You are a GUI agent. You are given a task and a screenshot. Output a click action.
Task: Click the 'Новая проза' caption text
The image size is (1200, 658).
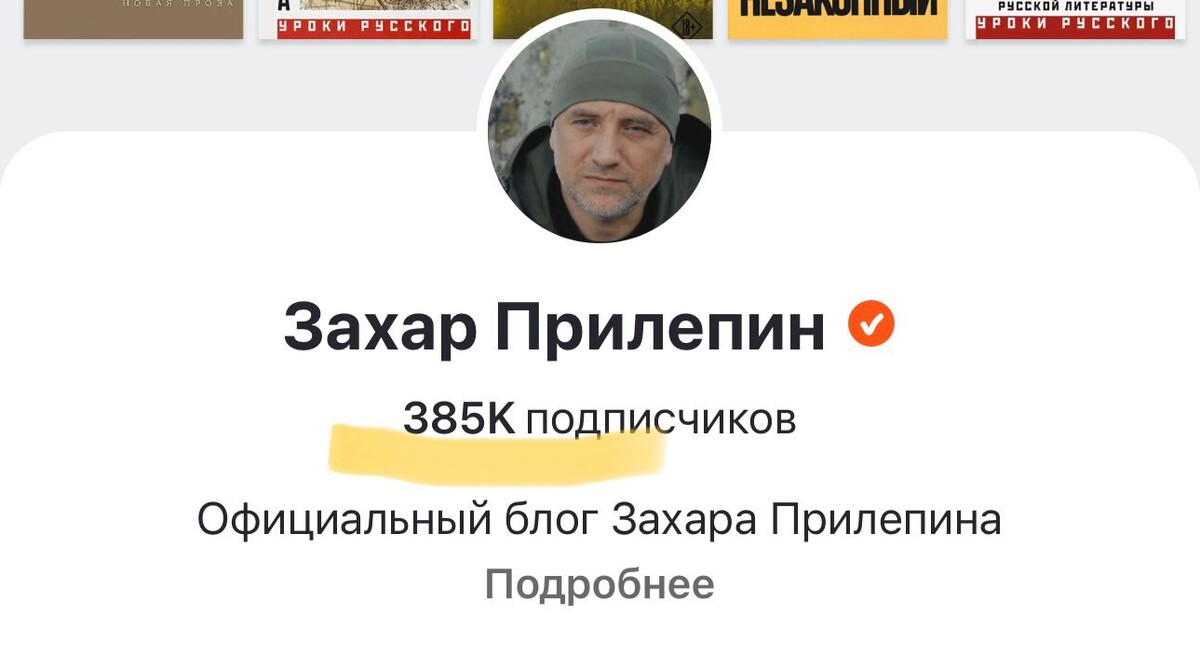(178, 4)
